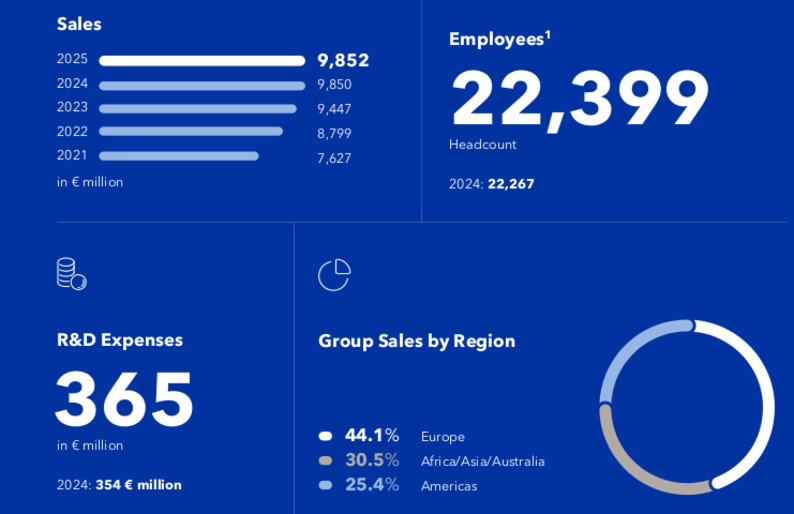Click the gray Africa/Asia/Australia legend dot
This screenshot has height=514, width=794.
click(x=325, y=461)
